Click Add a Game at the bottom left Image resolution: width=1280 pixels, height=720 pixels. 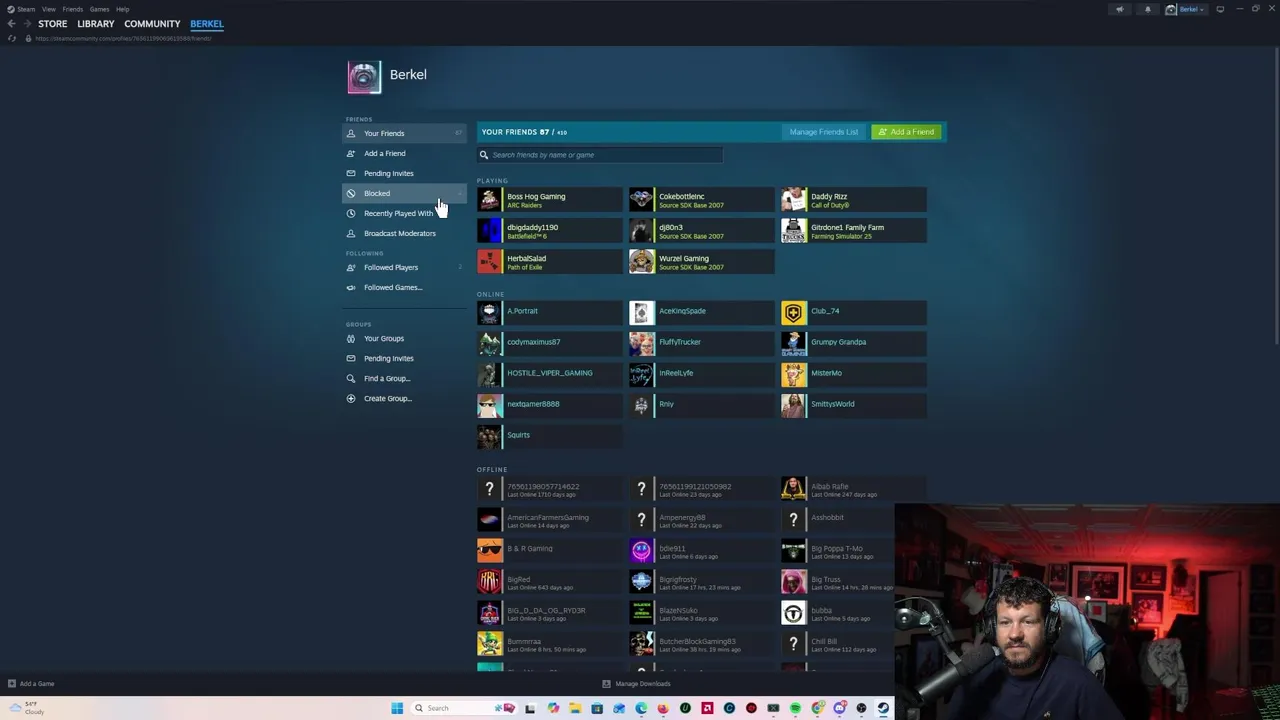[31, 684]
